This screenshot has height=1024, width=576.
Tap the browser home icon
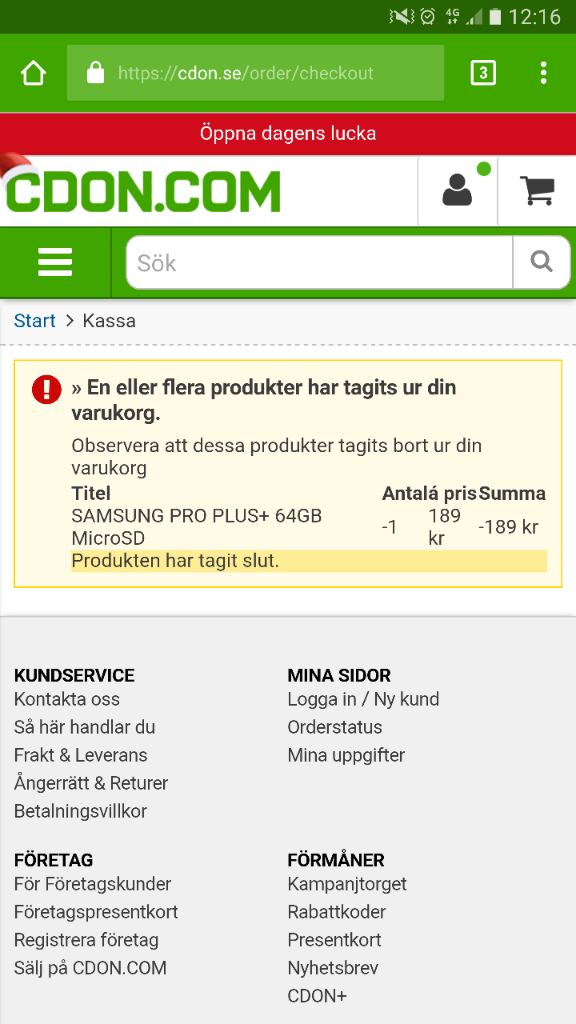(33, 73)
